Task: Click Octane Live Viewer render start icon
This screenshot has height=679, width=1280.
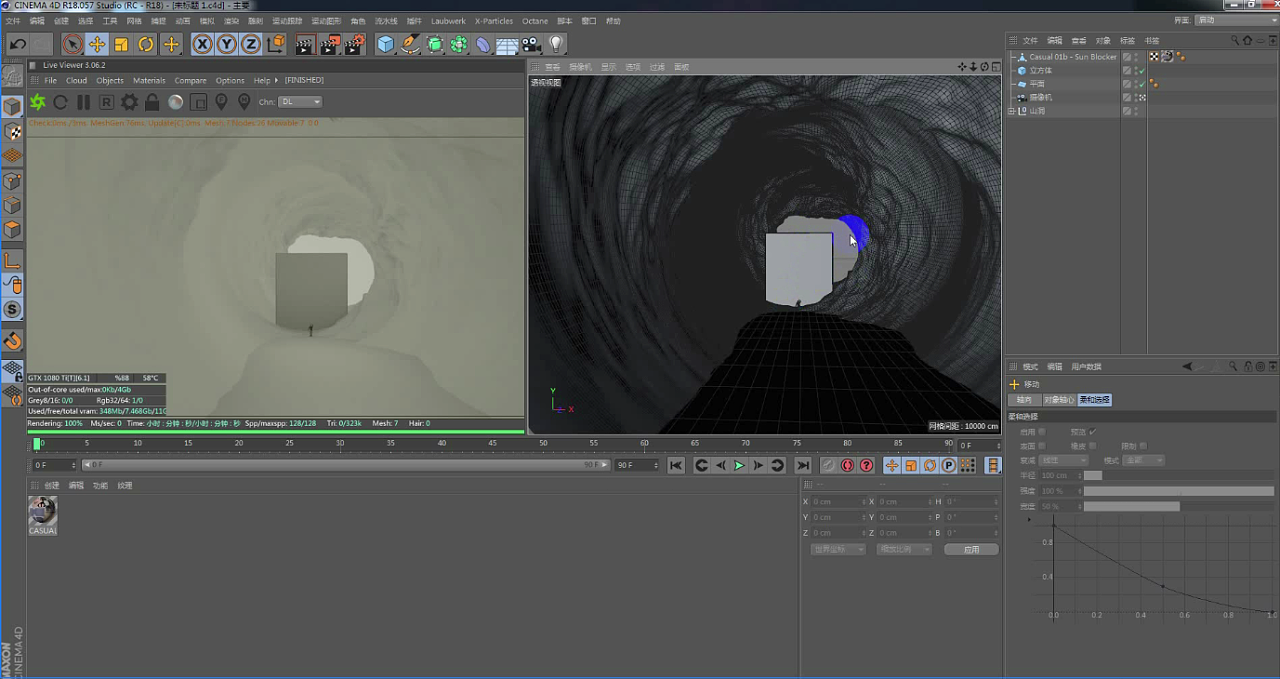Action: tap(38, 102)
